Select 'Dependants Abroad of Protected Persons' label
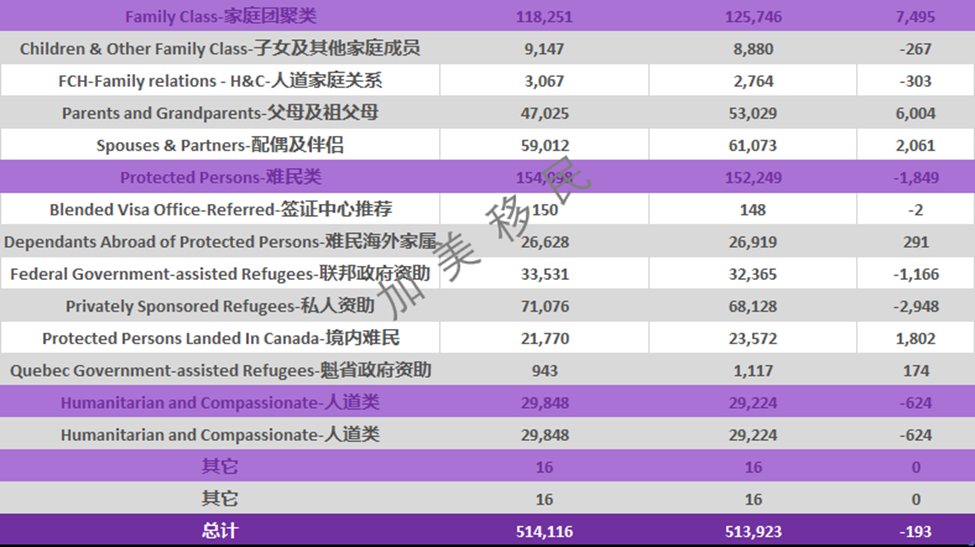This screenshot has height=547, width=975. (x=220, y=242)
